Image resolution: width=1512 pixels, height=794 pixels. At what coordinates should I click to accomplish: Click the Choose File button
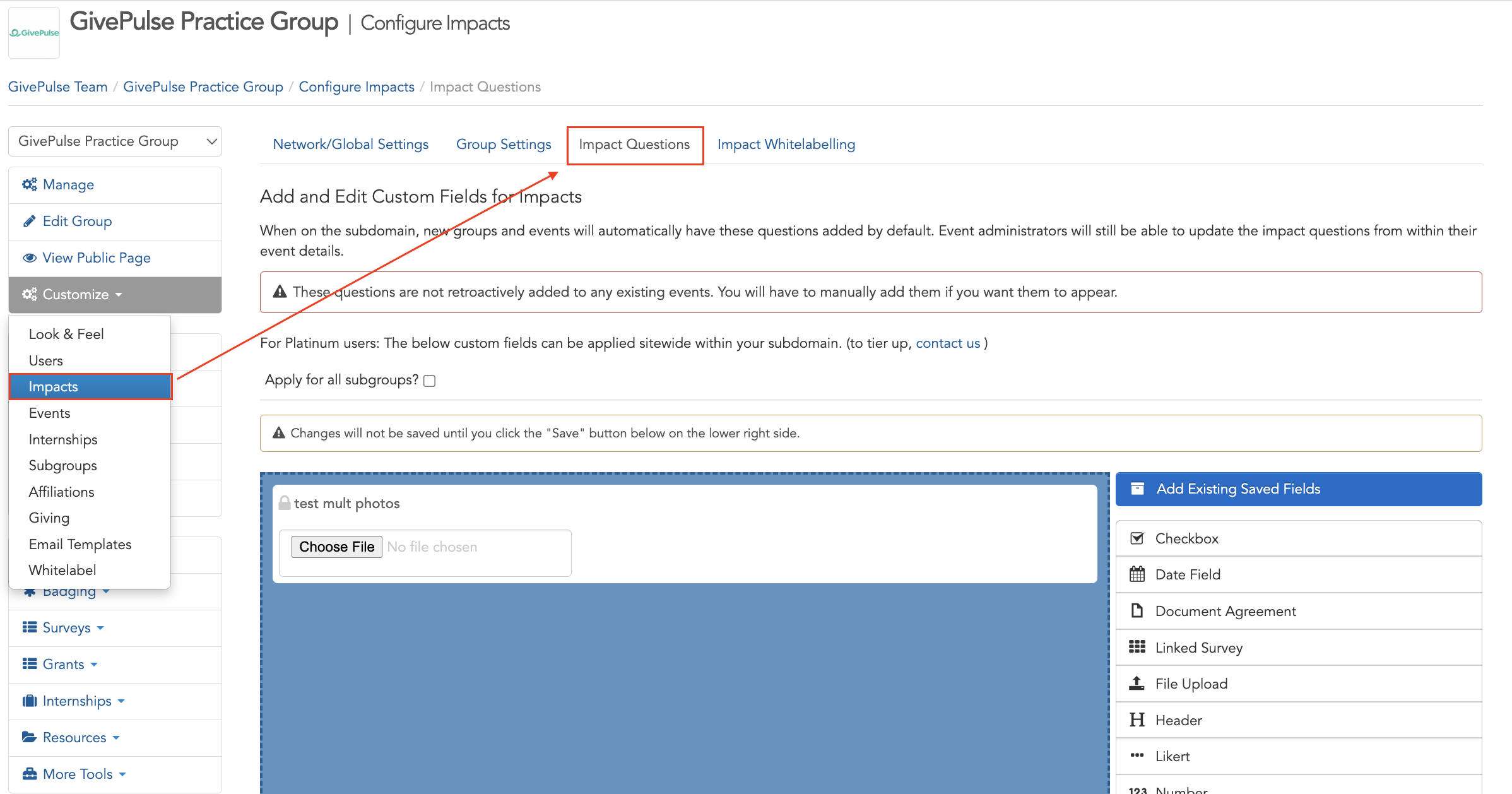[x=337, y=547]
